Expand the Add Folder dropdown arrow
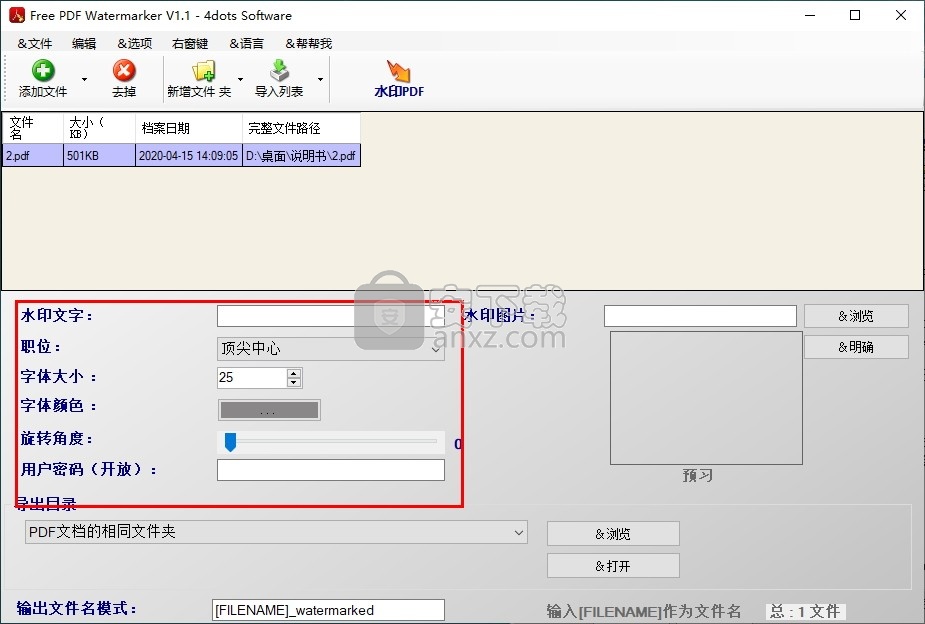Viewport: 925px width, 624px height. 240,79
